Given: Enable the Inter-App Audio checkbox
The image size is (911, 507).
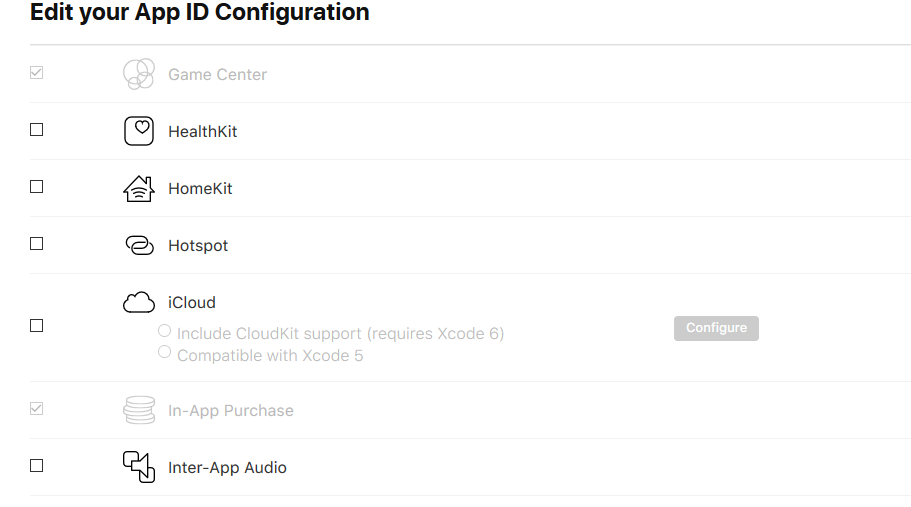Looking at the screenshot, I should (37, 466).
